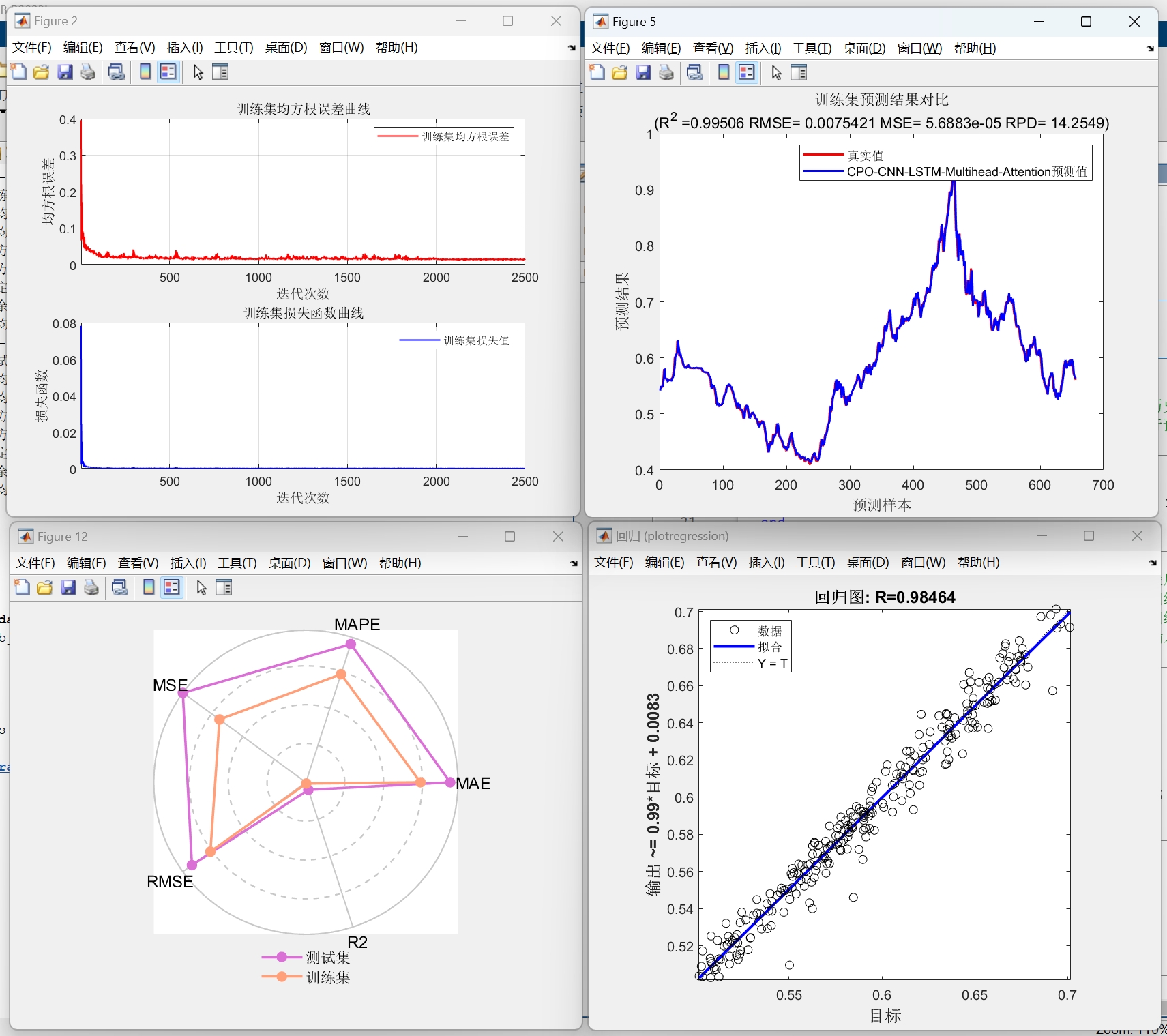The image size is (1167, 1036).
Task: Click the MATLAB logo icon in Figure 2 title bar
Action: [x=23, y=21]
